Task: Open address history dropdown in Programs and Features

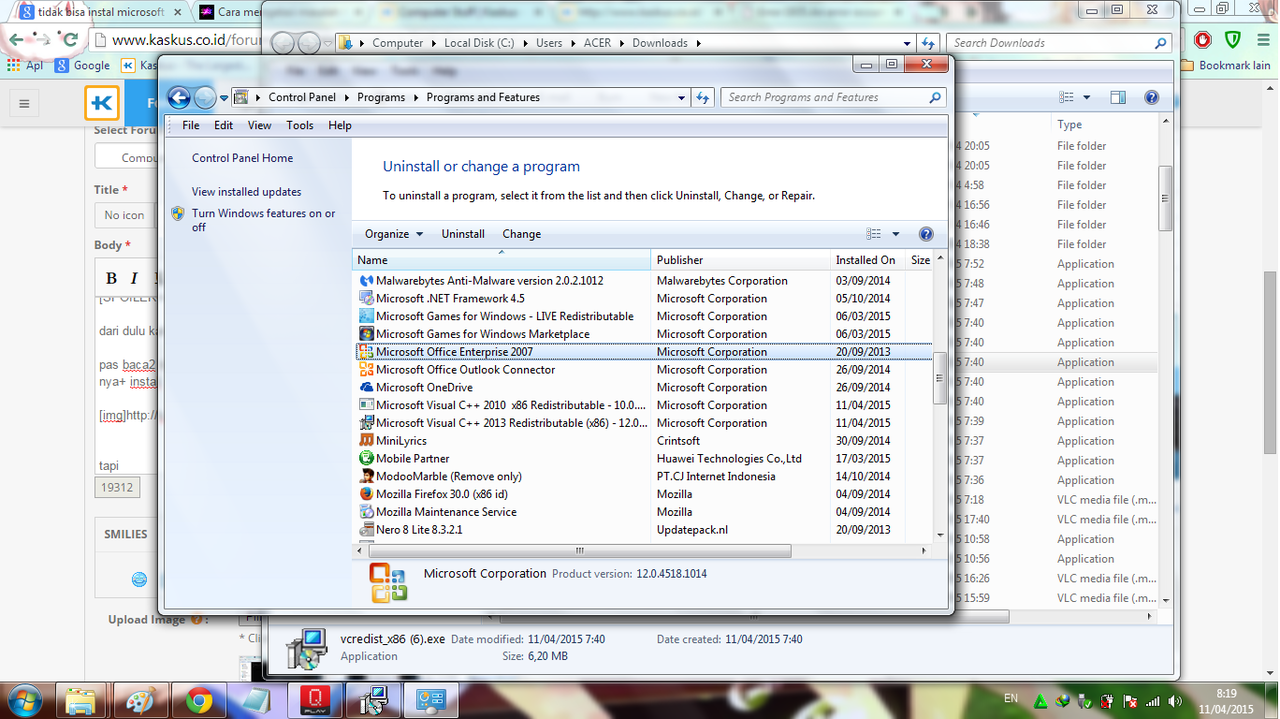Action: tap(682, 98)
